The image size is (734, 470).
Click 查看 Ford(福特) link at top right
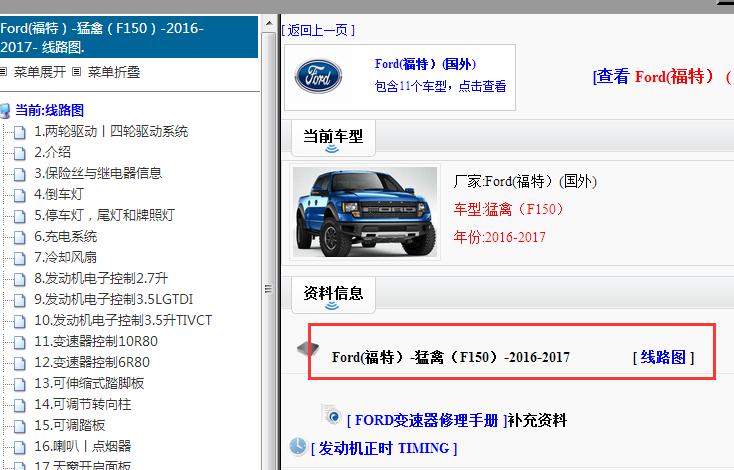(662, 76)
